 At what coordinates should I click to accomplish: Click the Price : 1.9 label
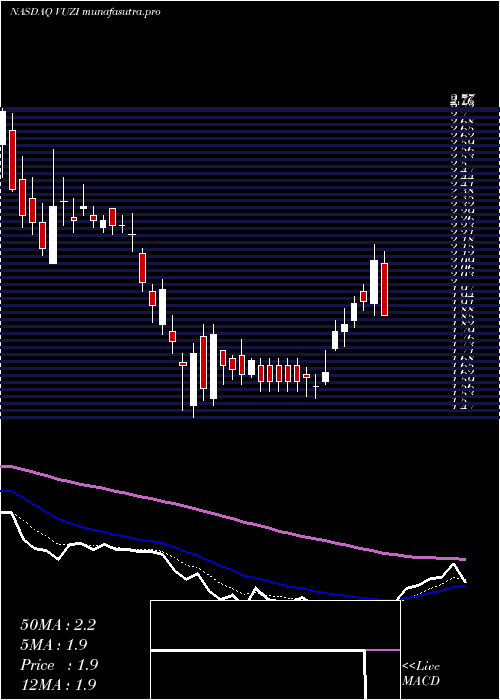[59, 665]
